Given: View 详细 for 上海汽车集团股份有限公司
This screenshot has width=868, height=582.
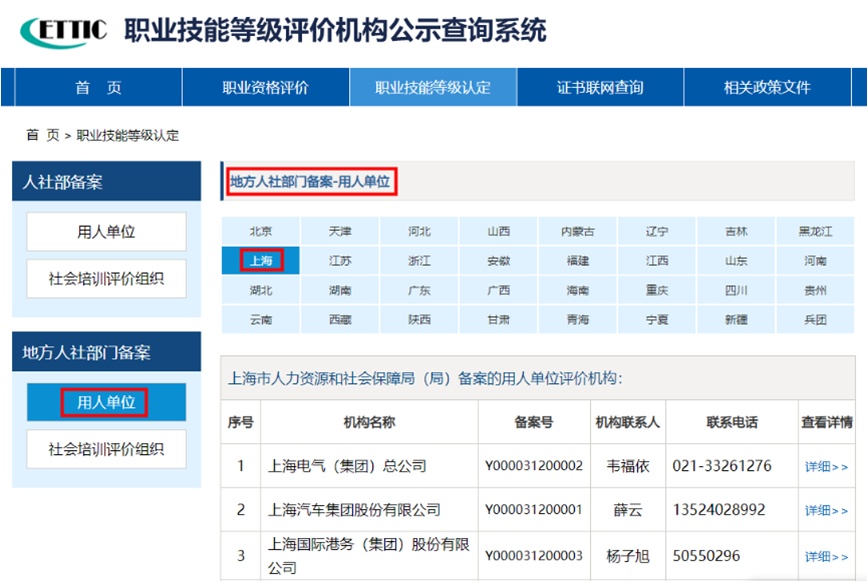Looking at the screenshot, I should pos(826,510).
